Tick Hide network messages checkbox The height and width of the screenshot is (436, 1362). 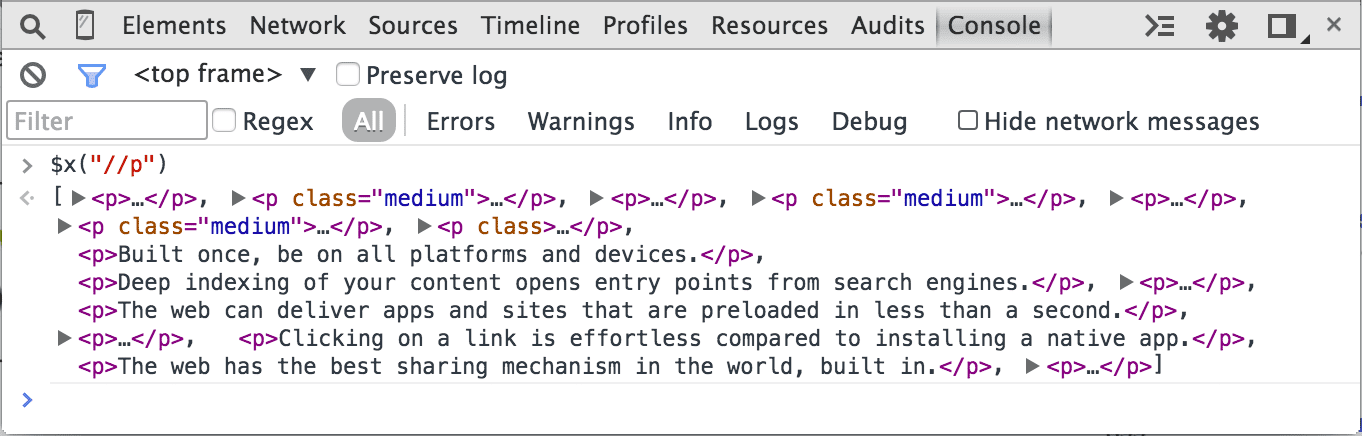pyautogui.click(x=967, y=121)
